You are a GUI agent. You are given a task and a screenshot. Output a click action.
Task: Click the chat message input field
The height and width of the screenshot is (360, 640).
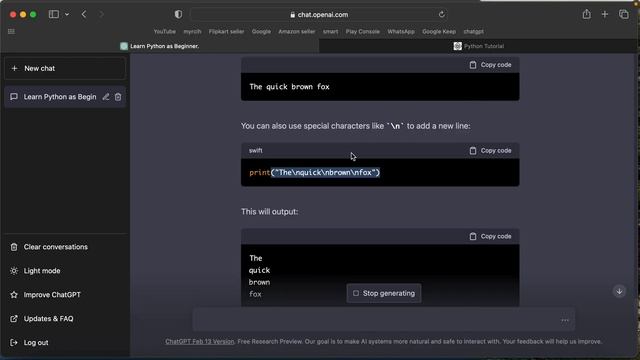click(x=384, y=320)
